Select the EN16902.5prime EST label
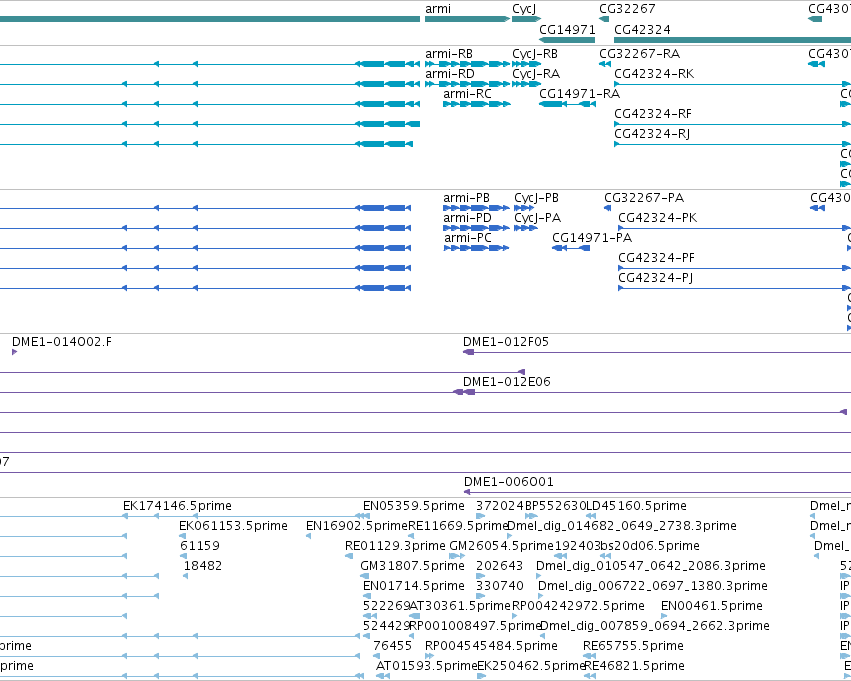The image size is (851, 681). click(357, 527)
